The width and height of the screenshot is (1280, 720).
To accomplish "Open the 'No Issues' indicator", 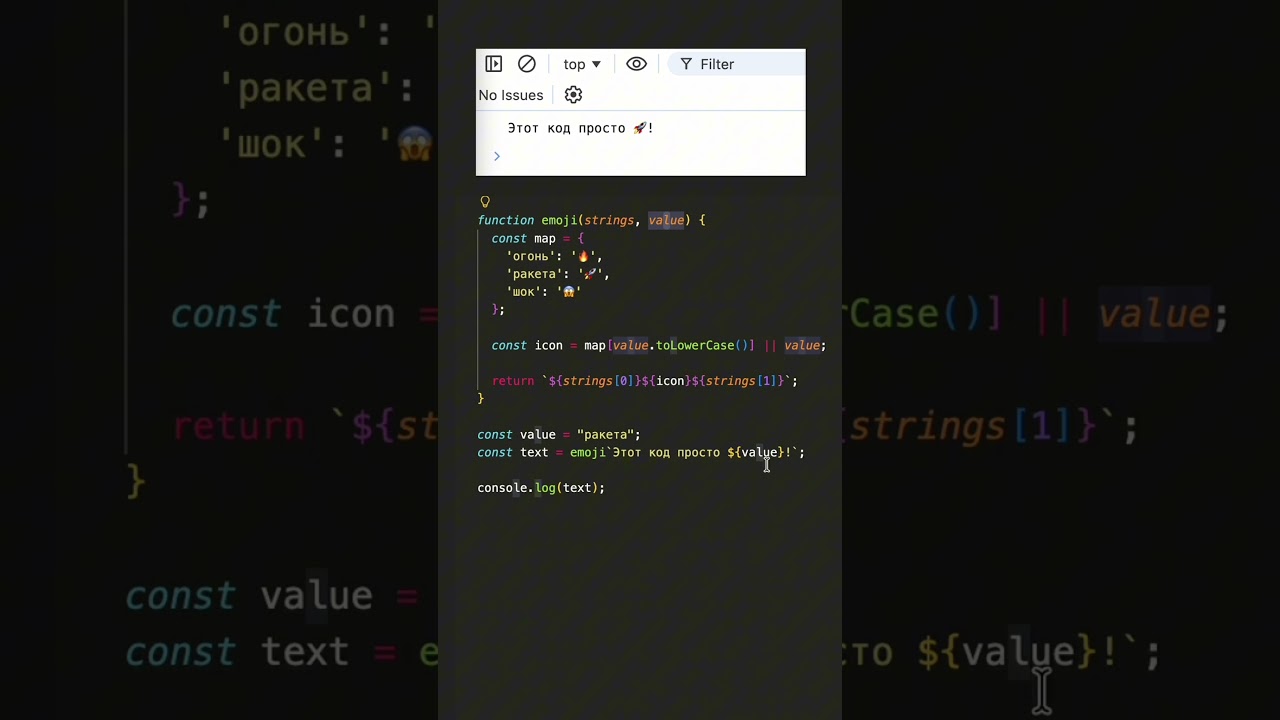I will coord(511,95).
